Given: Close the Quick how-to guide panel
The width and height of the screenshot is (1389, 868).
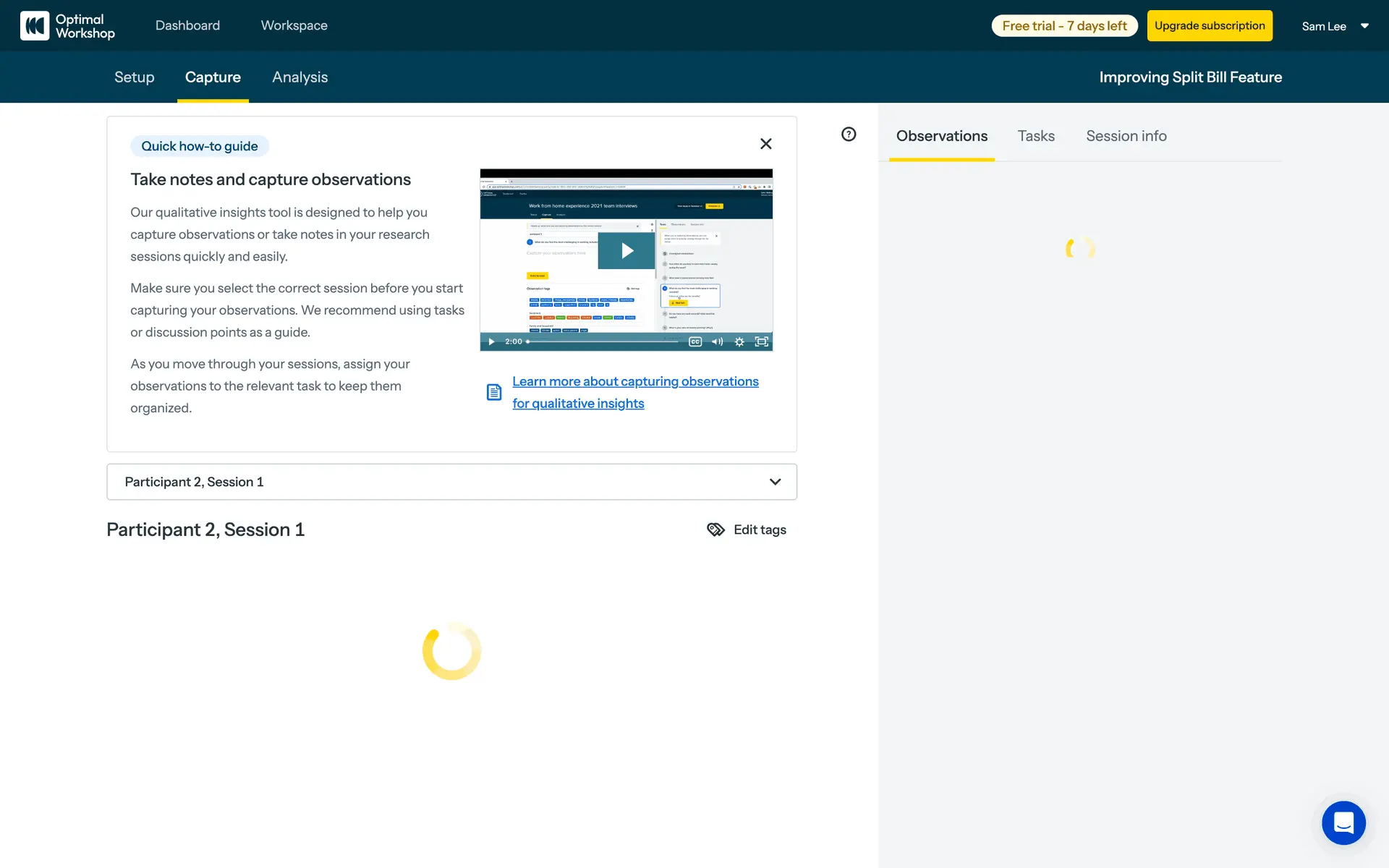Looking at the screenshot, I should pyautogui.click(x=765, y=144).
